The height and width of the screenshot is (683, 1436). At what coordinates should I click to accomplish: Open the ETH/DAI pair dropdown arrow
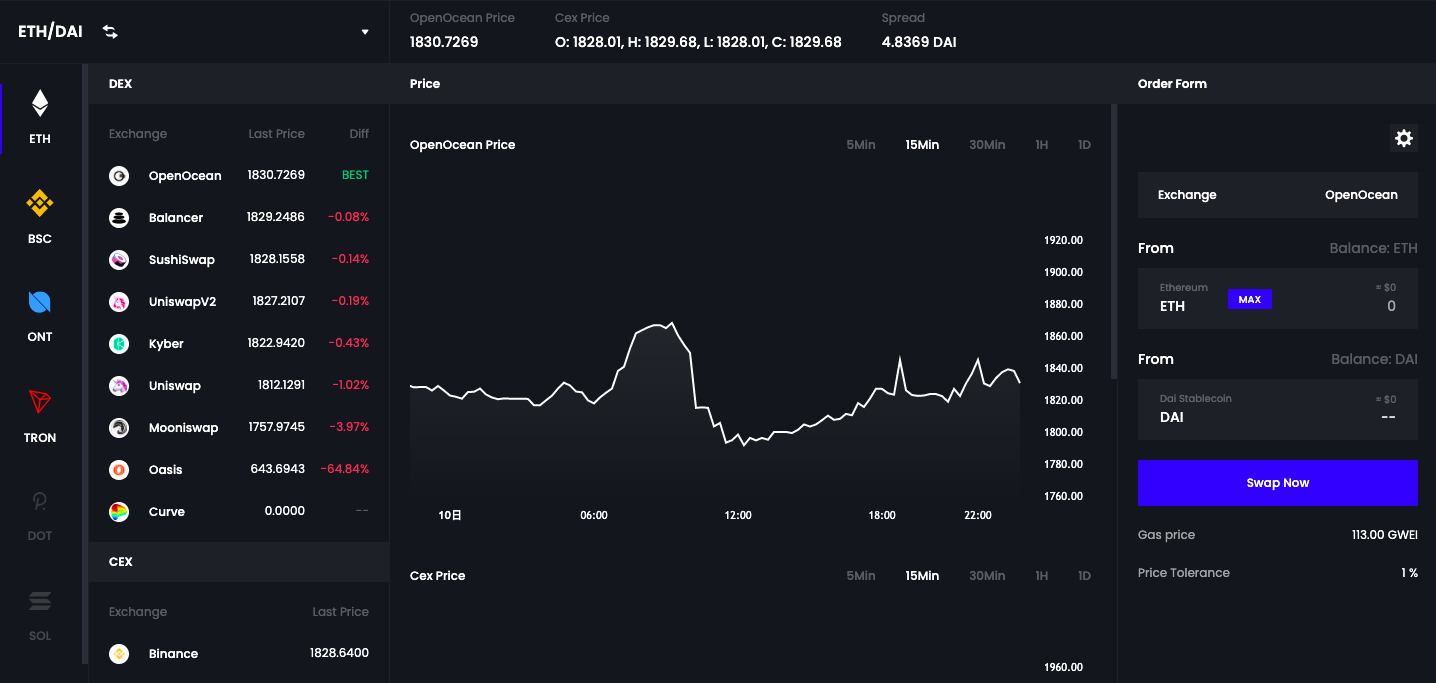(x=365, y=32)
